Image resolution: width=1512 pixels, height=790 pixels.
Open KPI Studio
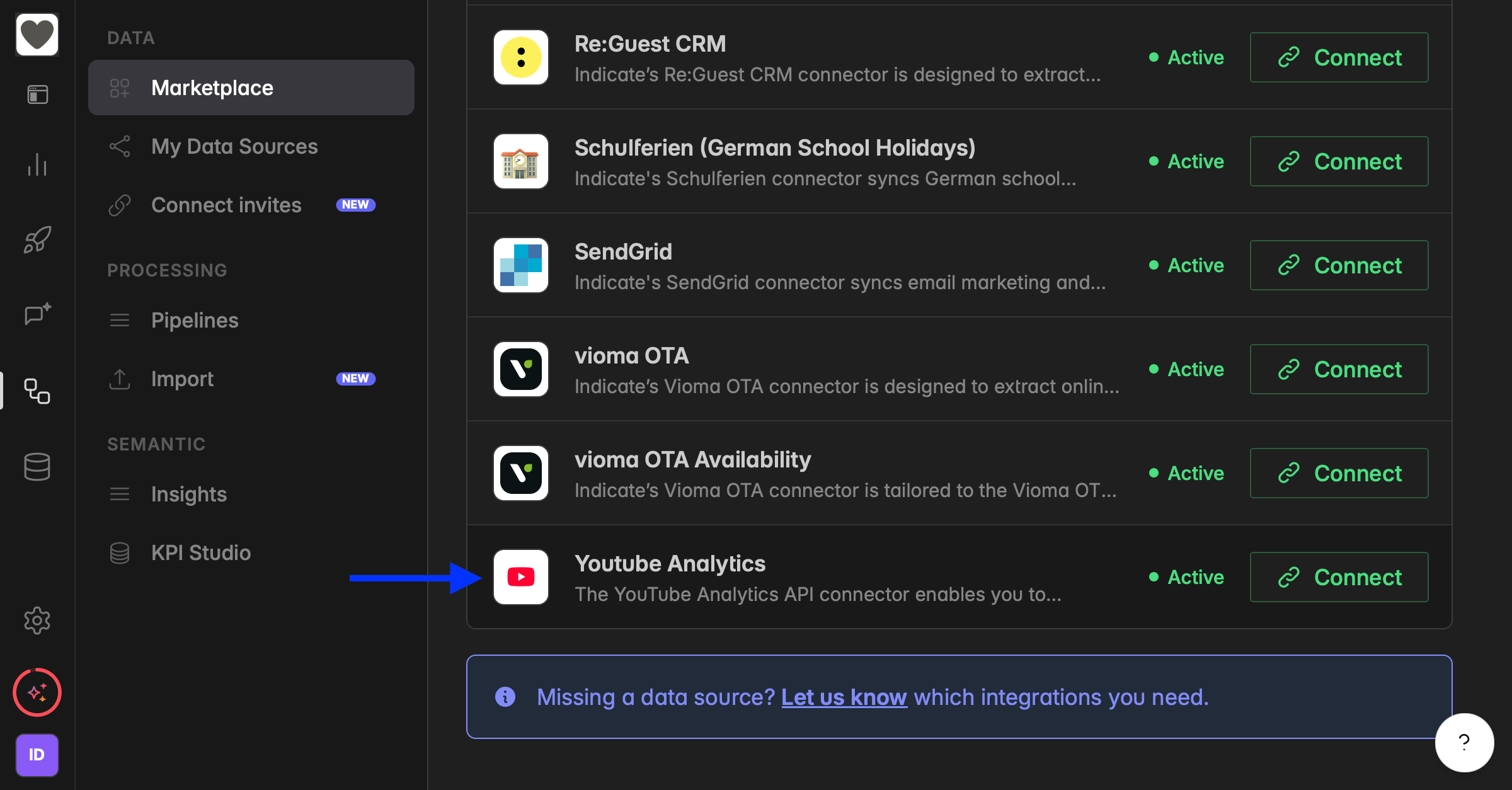click(251, 552)
